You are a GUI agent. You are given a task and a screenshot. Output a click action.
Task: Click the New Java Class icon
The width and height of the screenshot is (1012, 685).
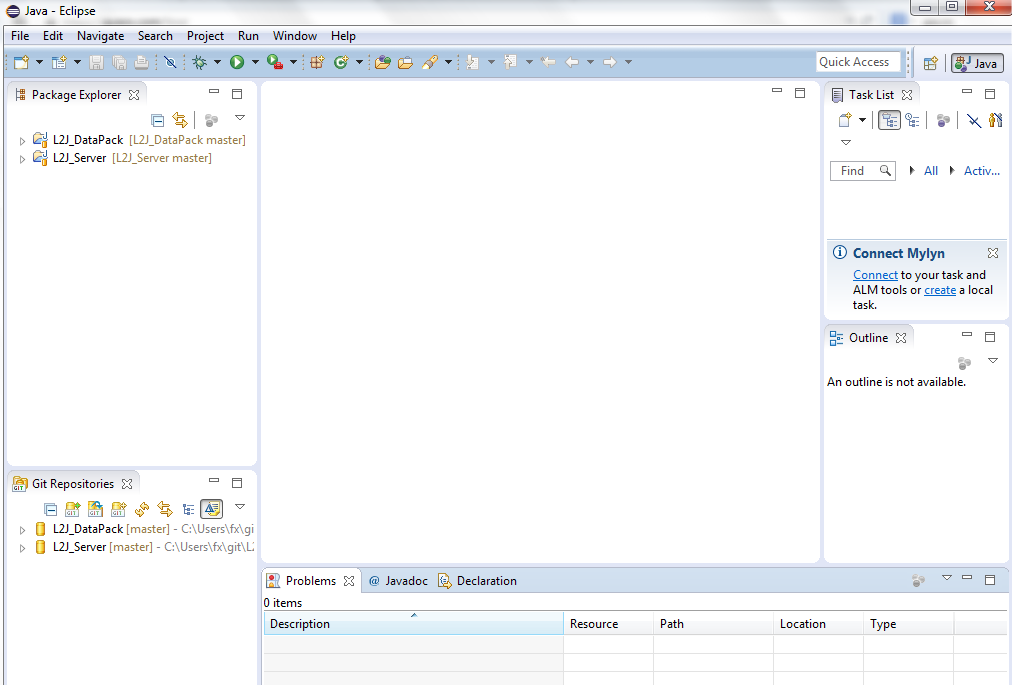(x=341, y=62)
